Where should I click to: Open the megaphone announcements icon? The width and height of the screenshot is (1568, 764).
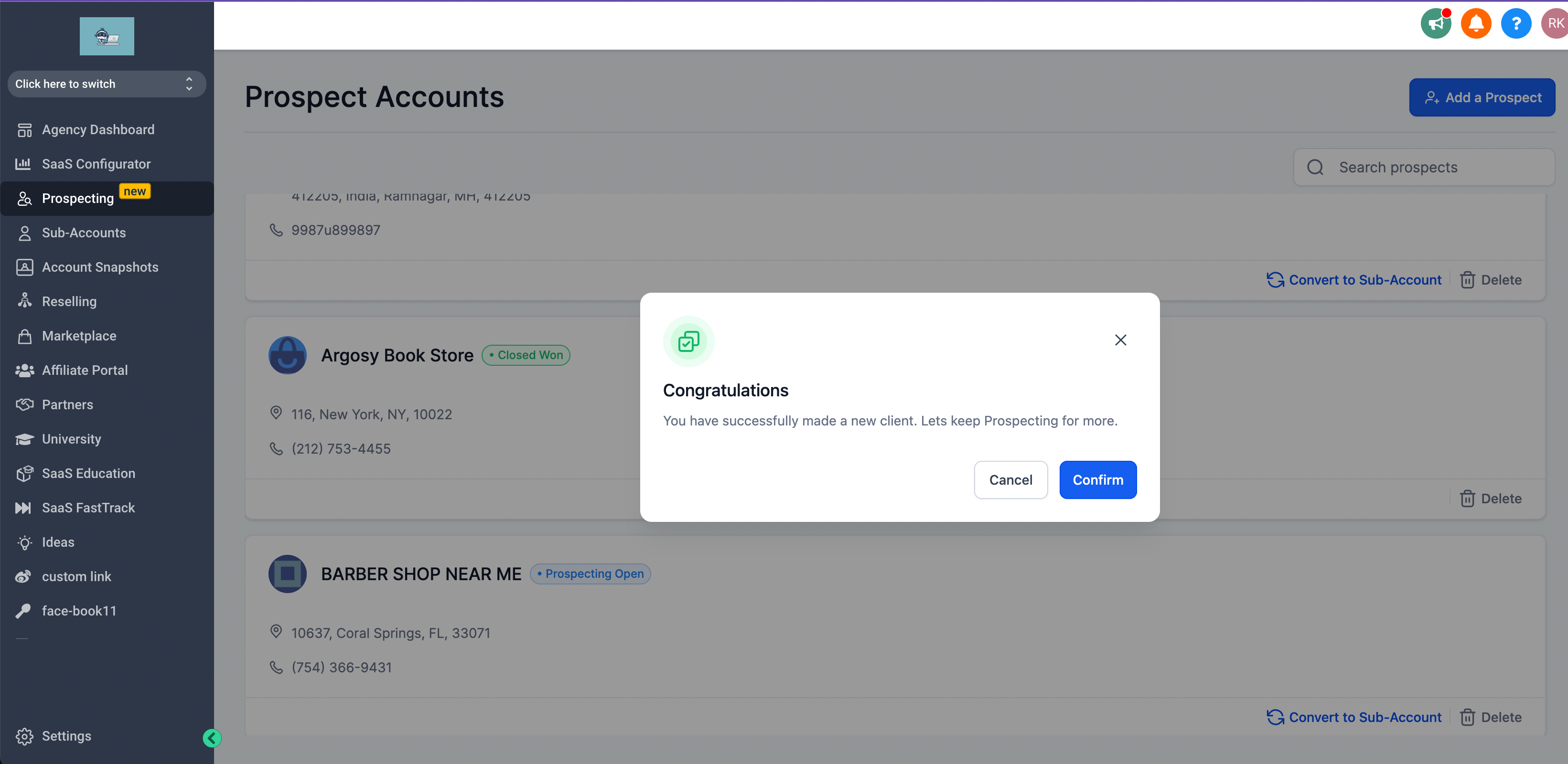coord(1435,23)
